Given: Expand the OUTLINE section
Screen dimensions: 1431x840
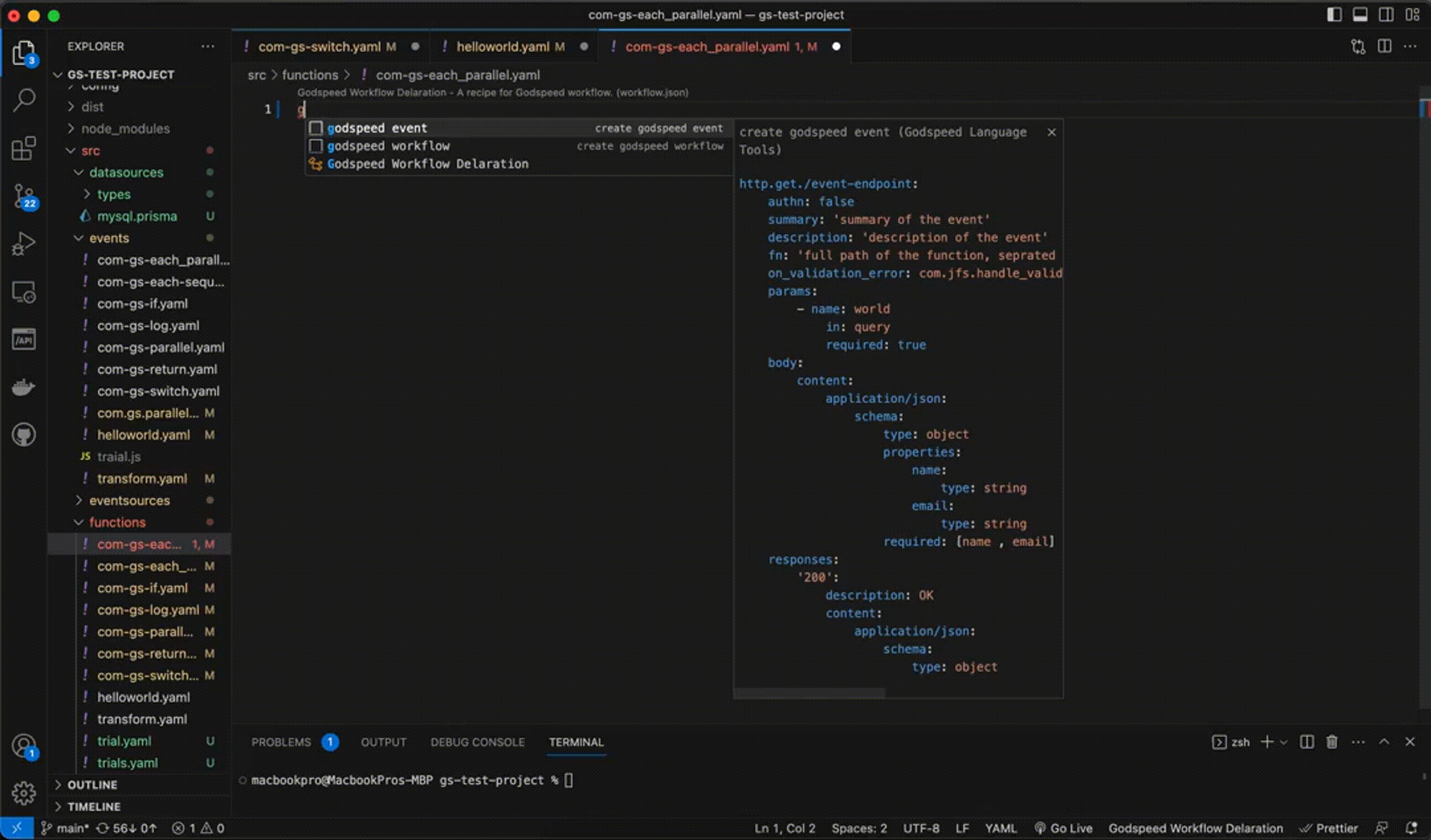Looking at the screenshot, I should pyautogui.click(x=92, y=785).
